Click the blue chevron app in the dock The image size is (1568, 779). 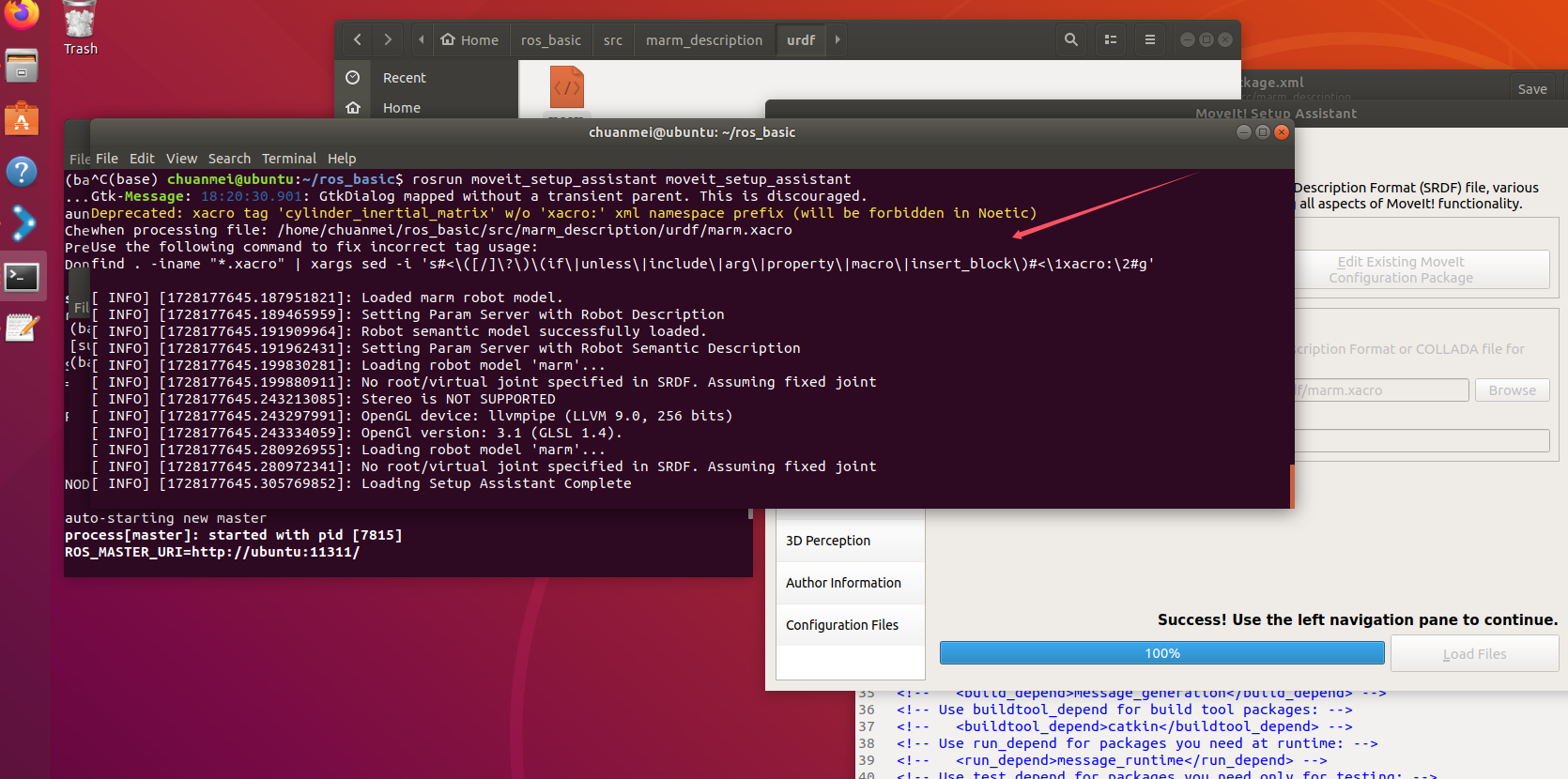click(x=22, y=223)
